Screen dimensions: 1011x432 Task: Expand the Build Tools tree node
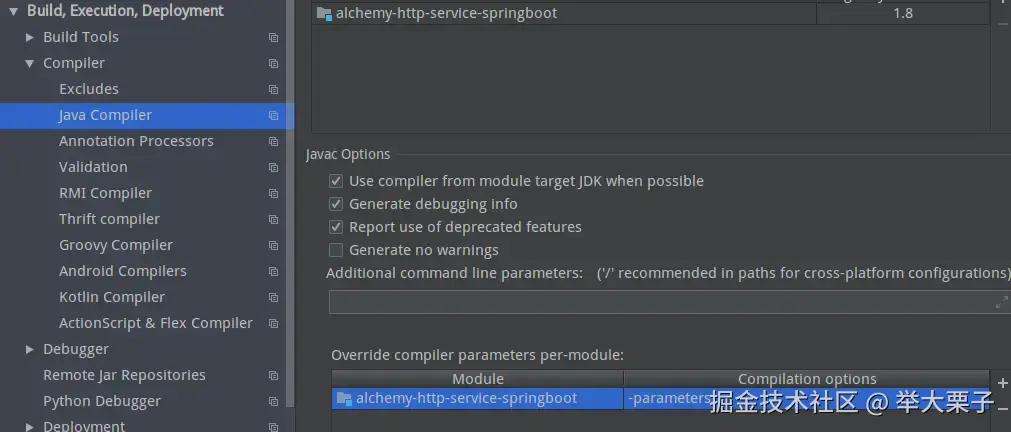(30, 37)
